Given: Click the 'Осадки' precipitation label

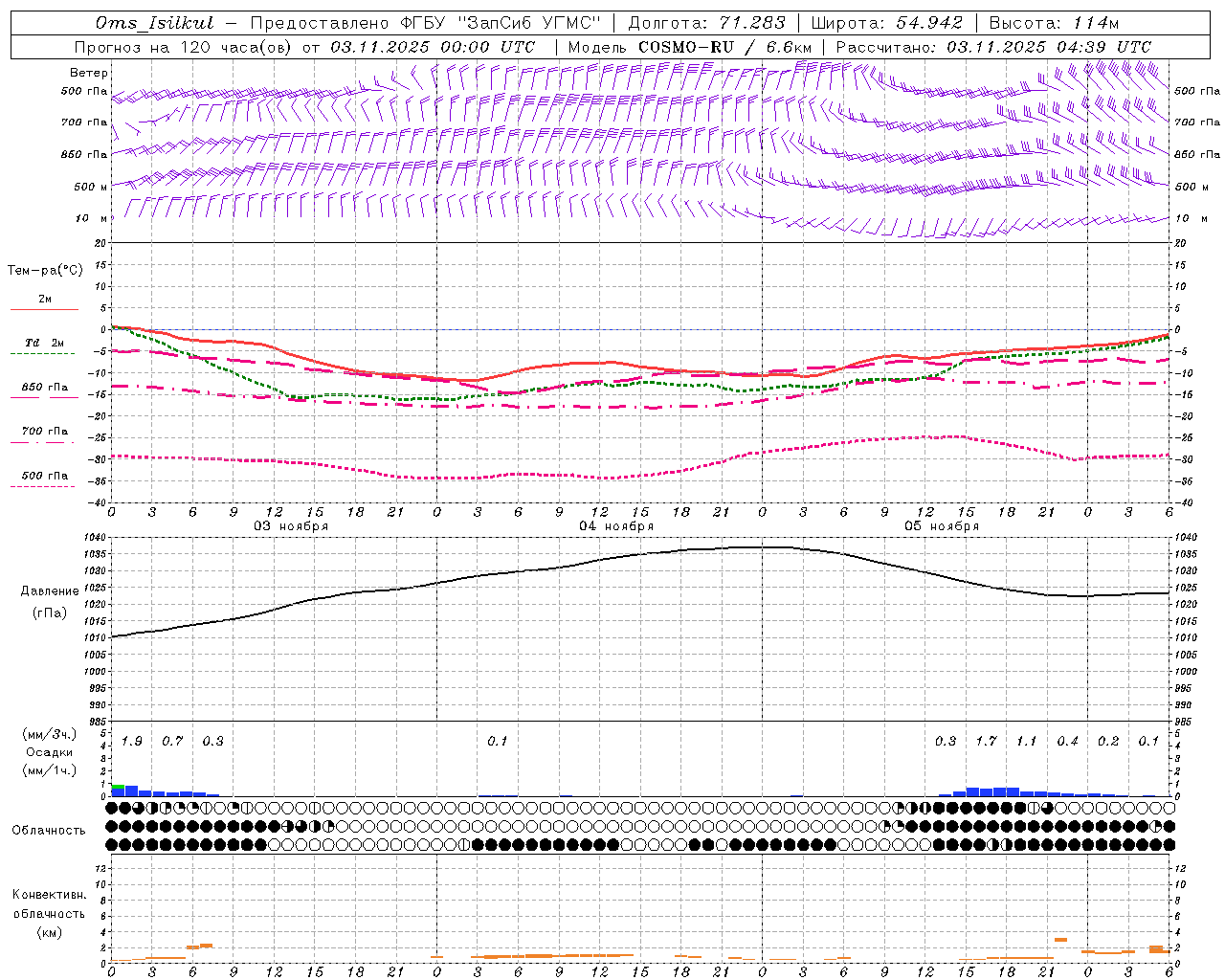Looking at the screenshot, I should (49, 752).
